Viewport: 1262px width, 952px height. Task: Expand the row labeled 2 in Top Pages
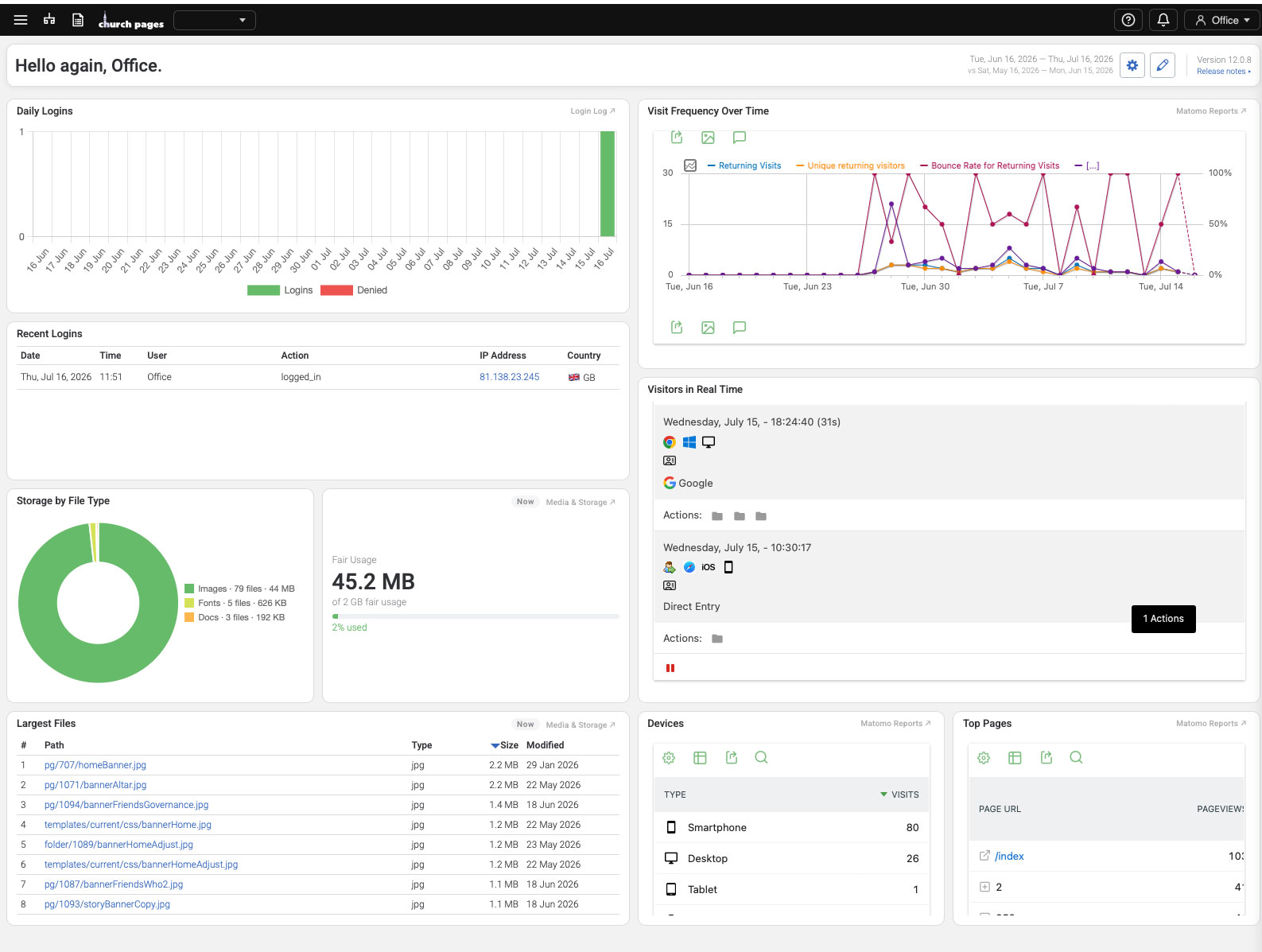click(x=984, y=887)
